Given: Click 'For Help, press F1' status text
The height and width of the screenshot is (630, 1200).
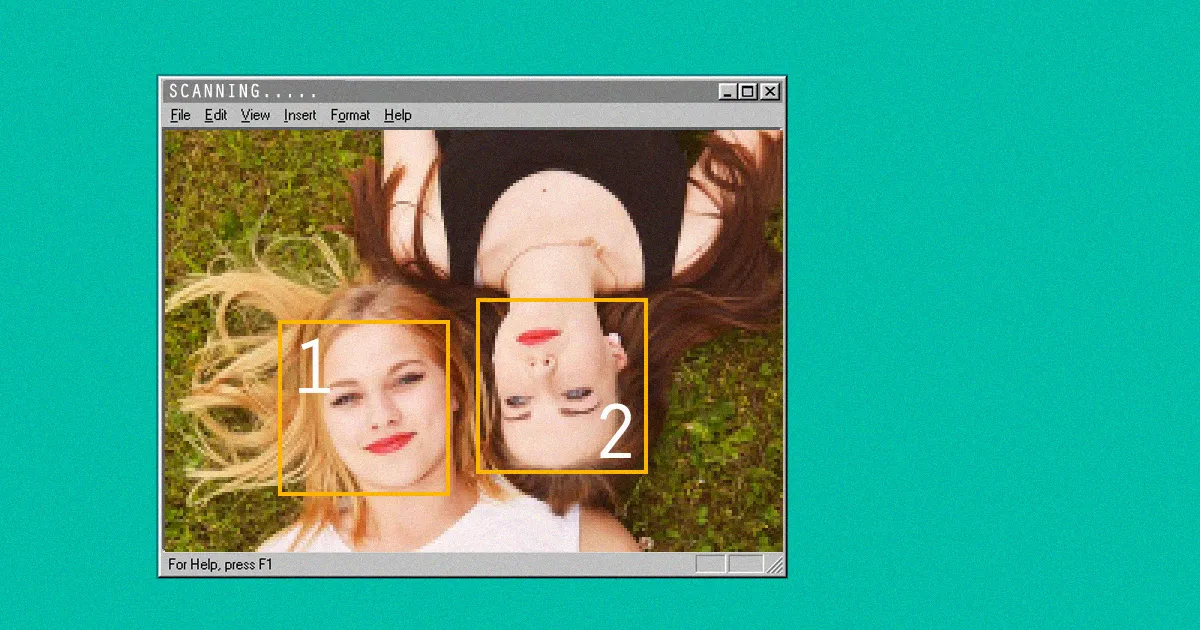Looking at the screenshot, I should pyautogui.click(x=220, y=565).
